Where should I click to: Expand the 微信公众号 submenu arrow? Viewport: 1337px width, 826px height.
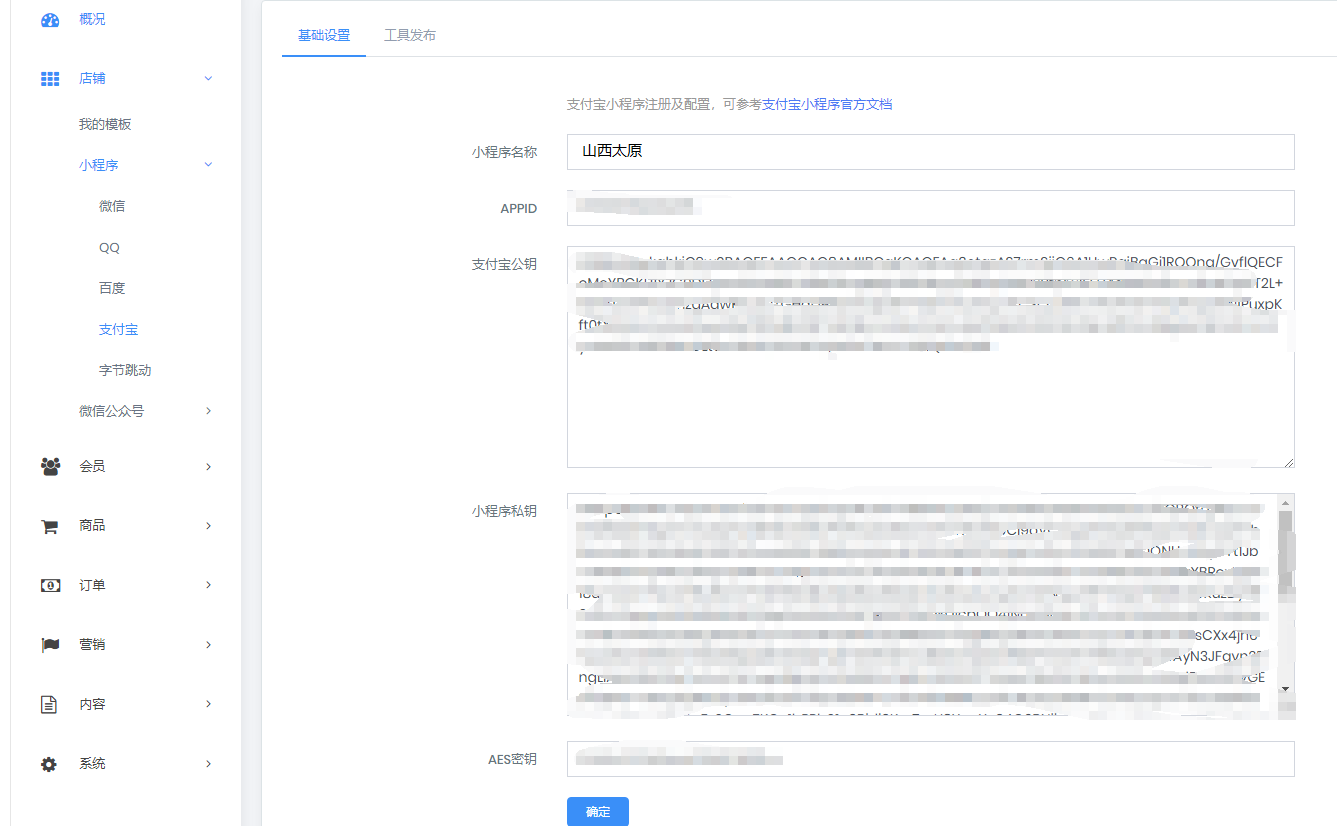click(208, 411)
